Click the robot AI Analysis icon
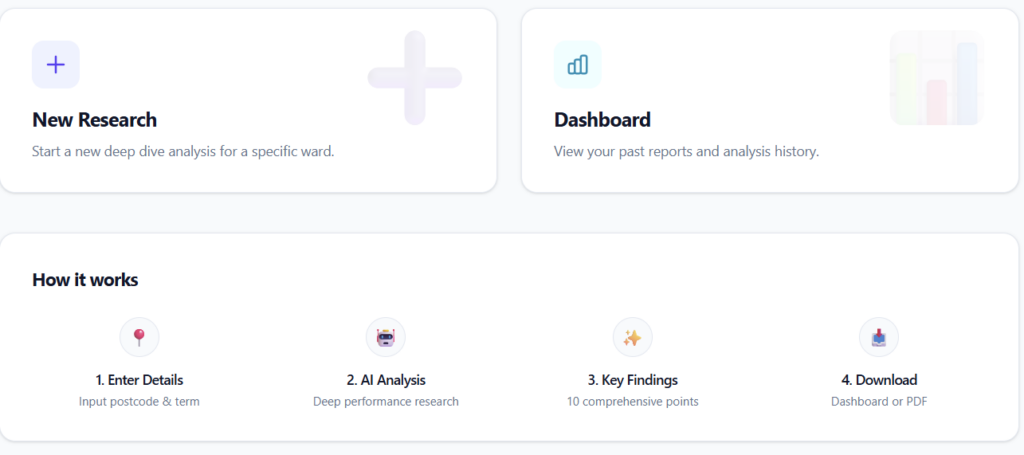 click(x=385, y=338)
